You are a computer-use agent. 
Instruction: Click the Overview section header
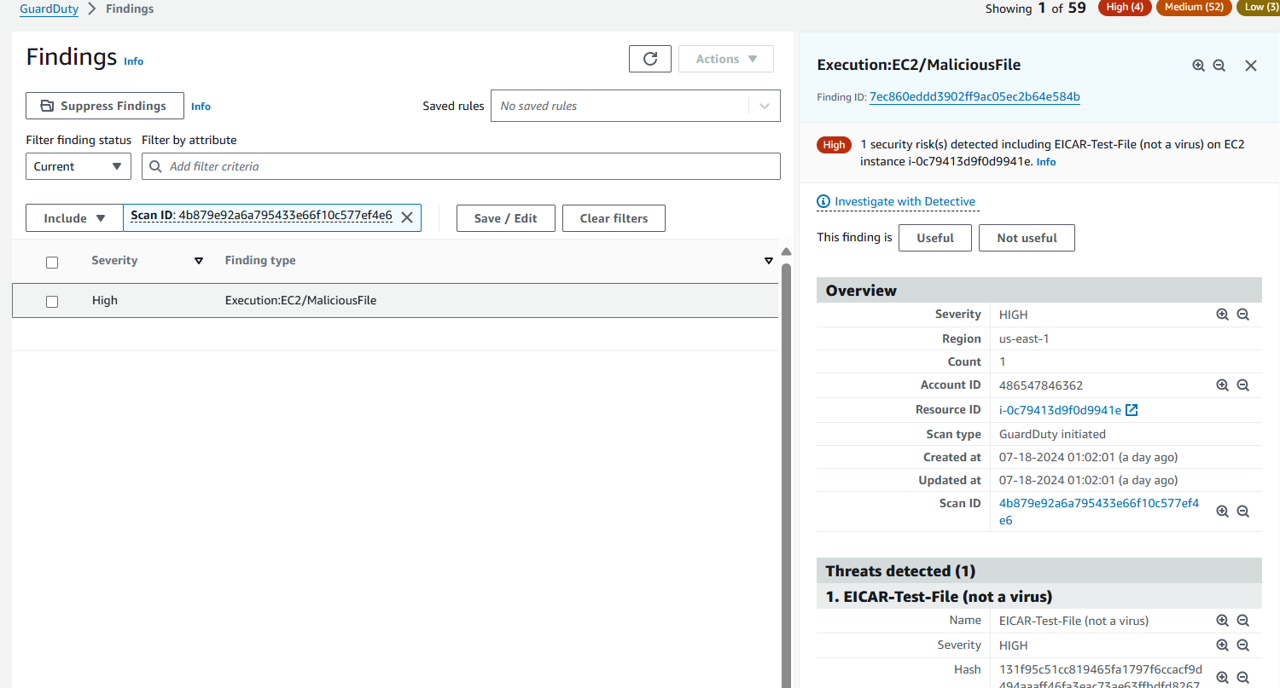(x=1039, y=291)
